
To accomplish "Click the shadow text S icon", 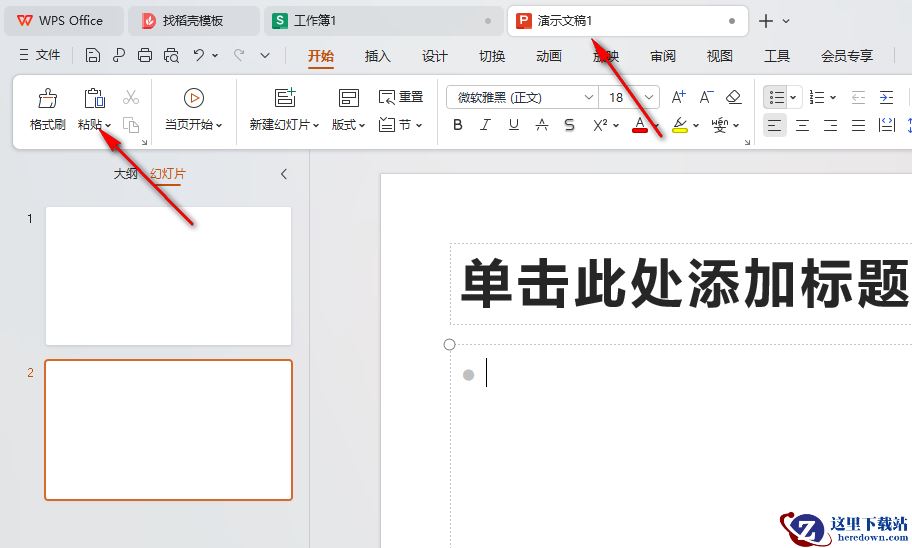I will [x=569, y=124].
